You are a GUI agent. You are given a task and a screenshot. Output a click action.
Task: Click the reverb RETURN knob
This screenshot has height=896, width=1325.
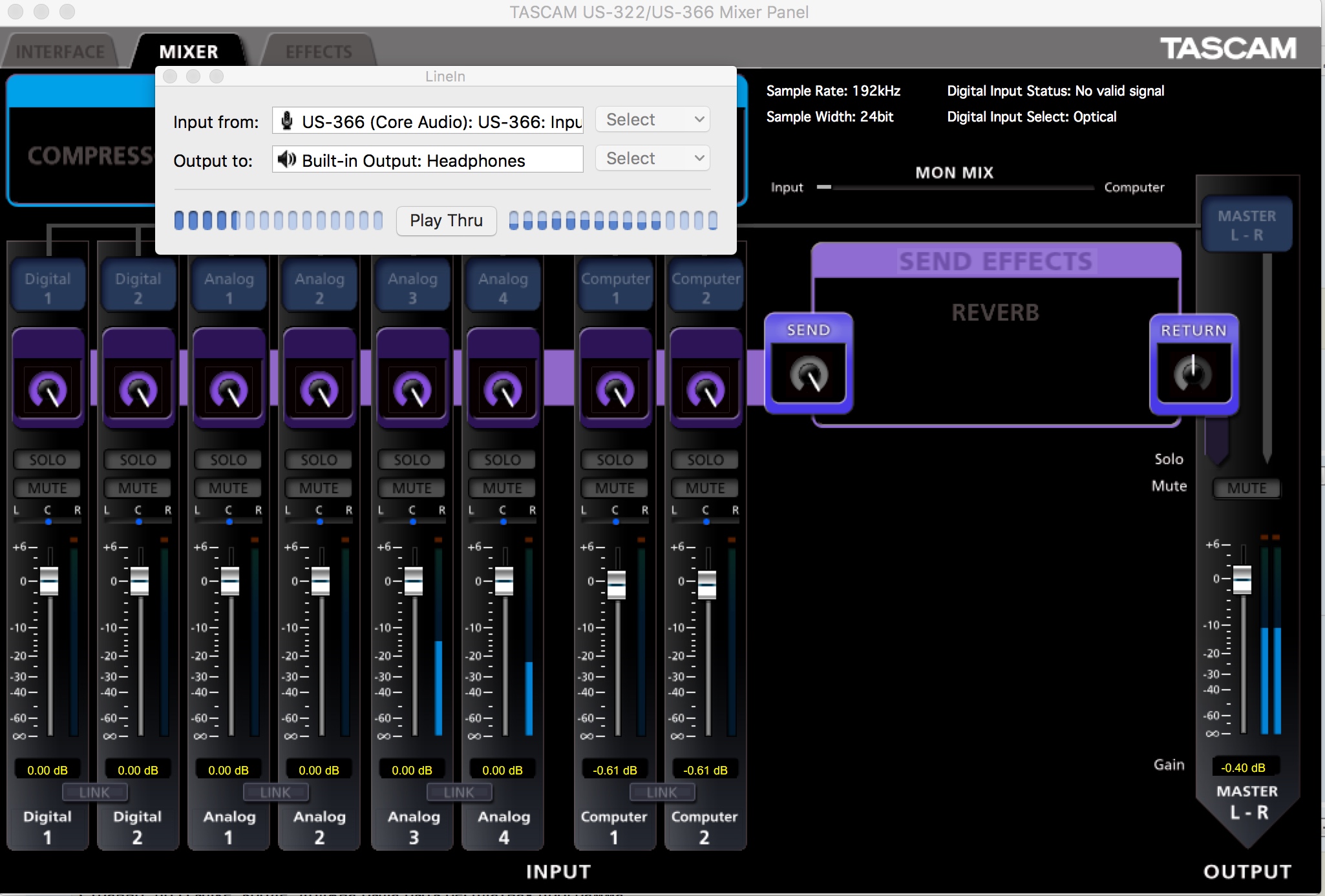1192,373
